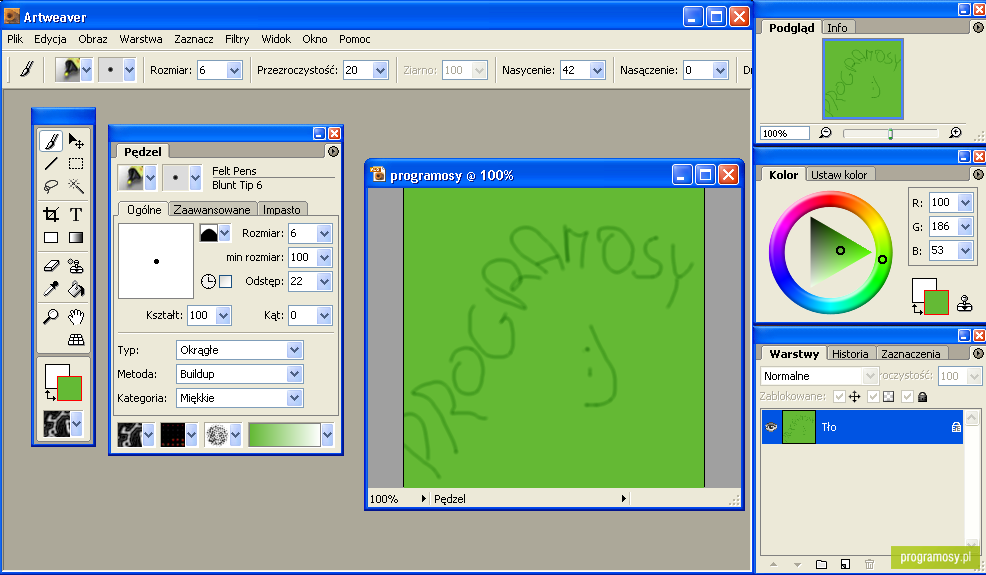Switch to the Historia tab
Screen dimensions: 986x575
click(850, 354)
